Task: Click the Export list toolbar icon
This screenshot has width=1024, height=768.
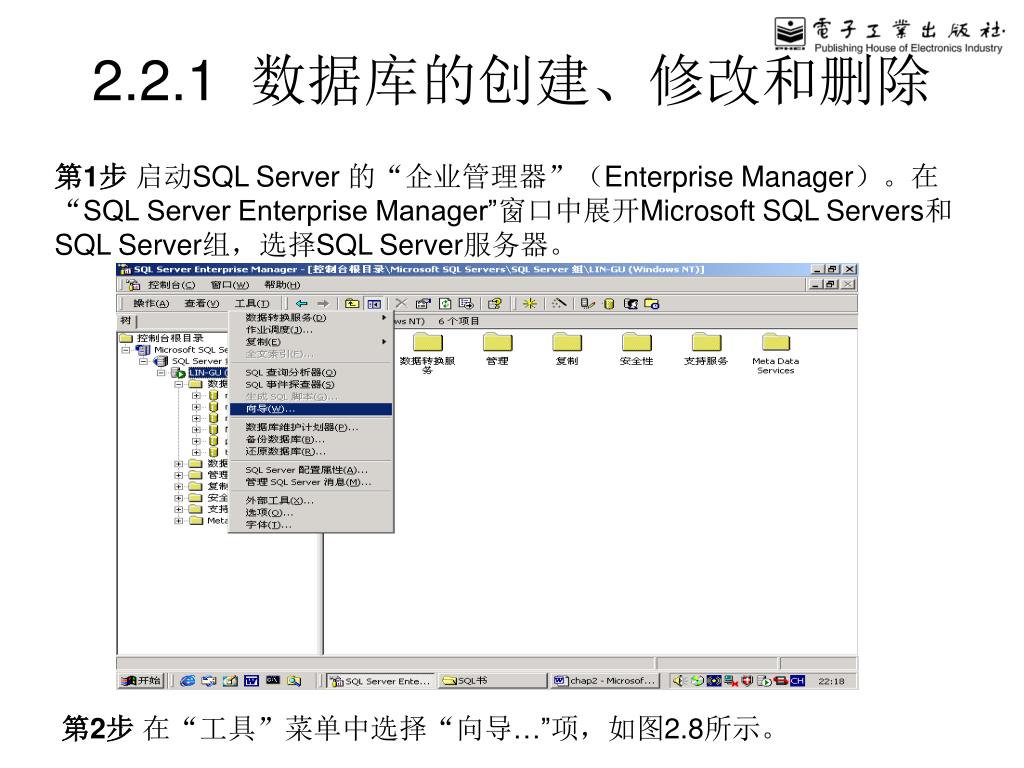Action: pos(466,304)
